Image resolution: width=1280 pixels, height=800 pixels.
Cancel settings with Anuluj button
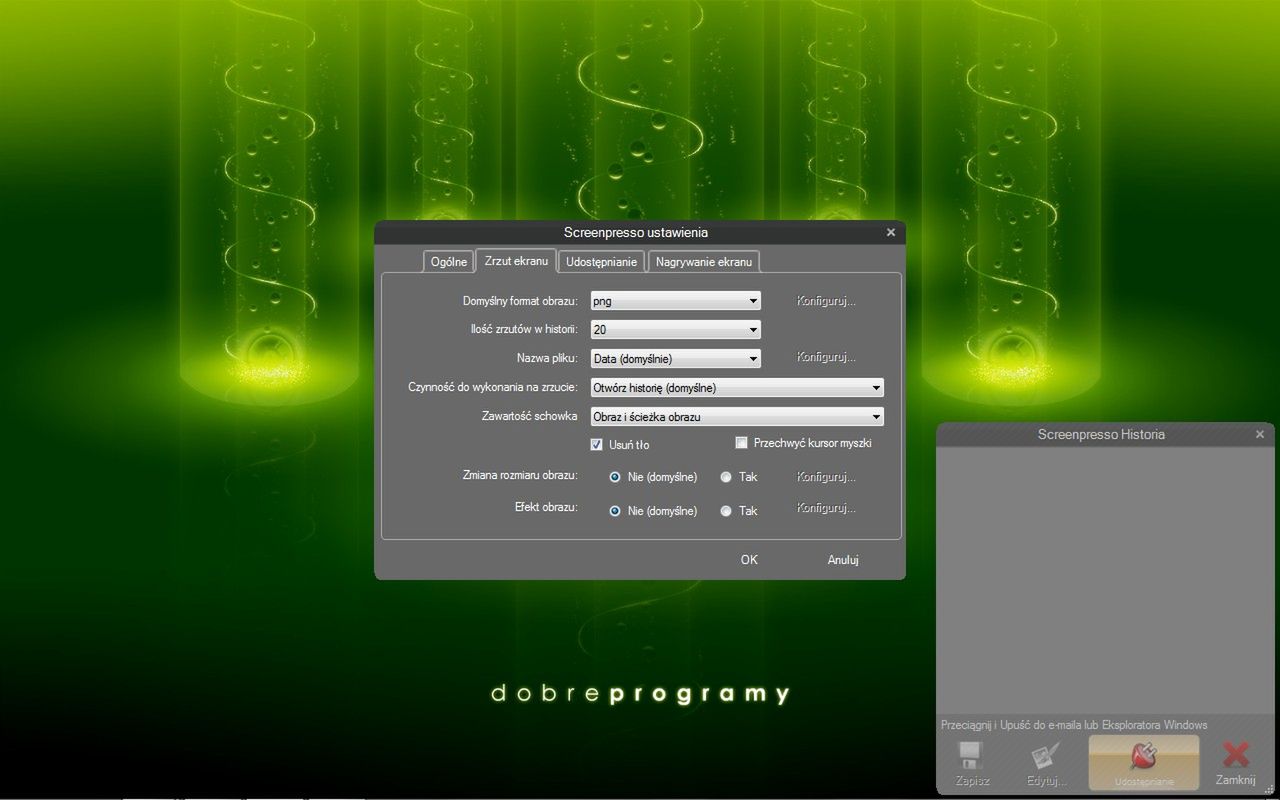point(843,560)
